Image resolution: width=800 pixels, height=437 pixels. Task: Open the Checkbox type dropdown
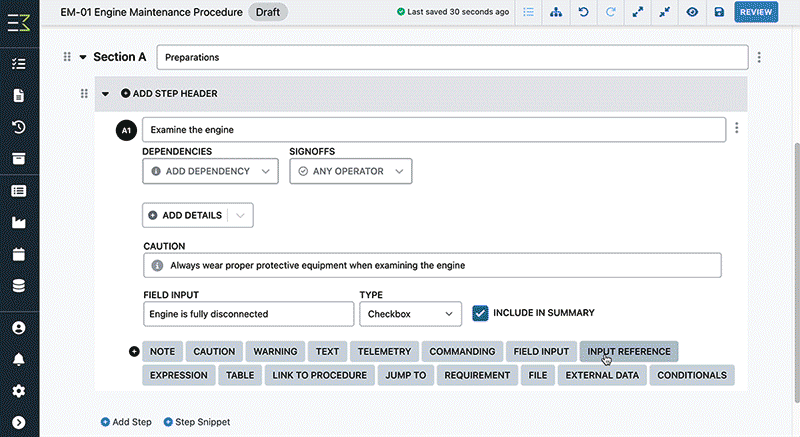(410, 314)
